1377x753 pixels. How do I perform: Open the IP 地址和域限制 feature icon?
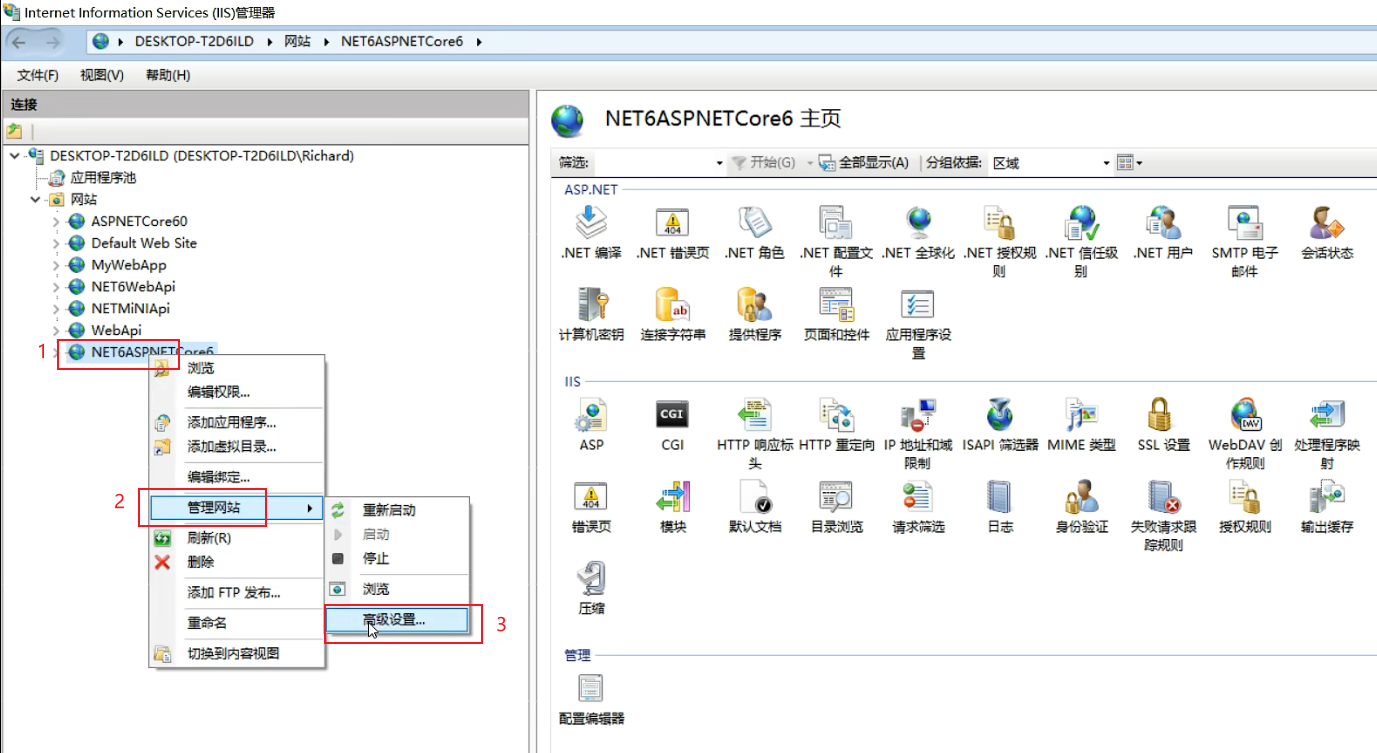pyautogui.click(x=917, y=414)
